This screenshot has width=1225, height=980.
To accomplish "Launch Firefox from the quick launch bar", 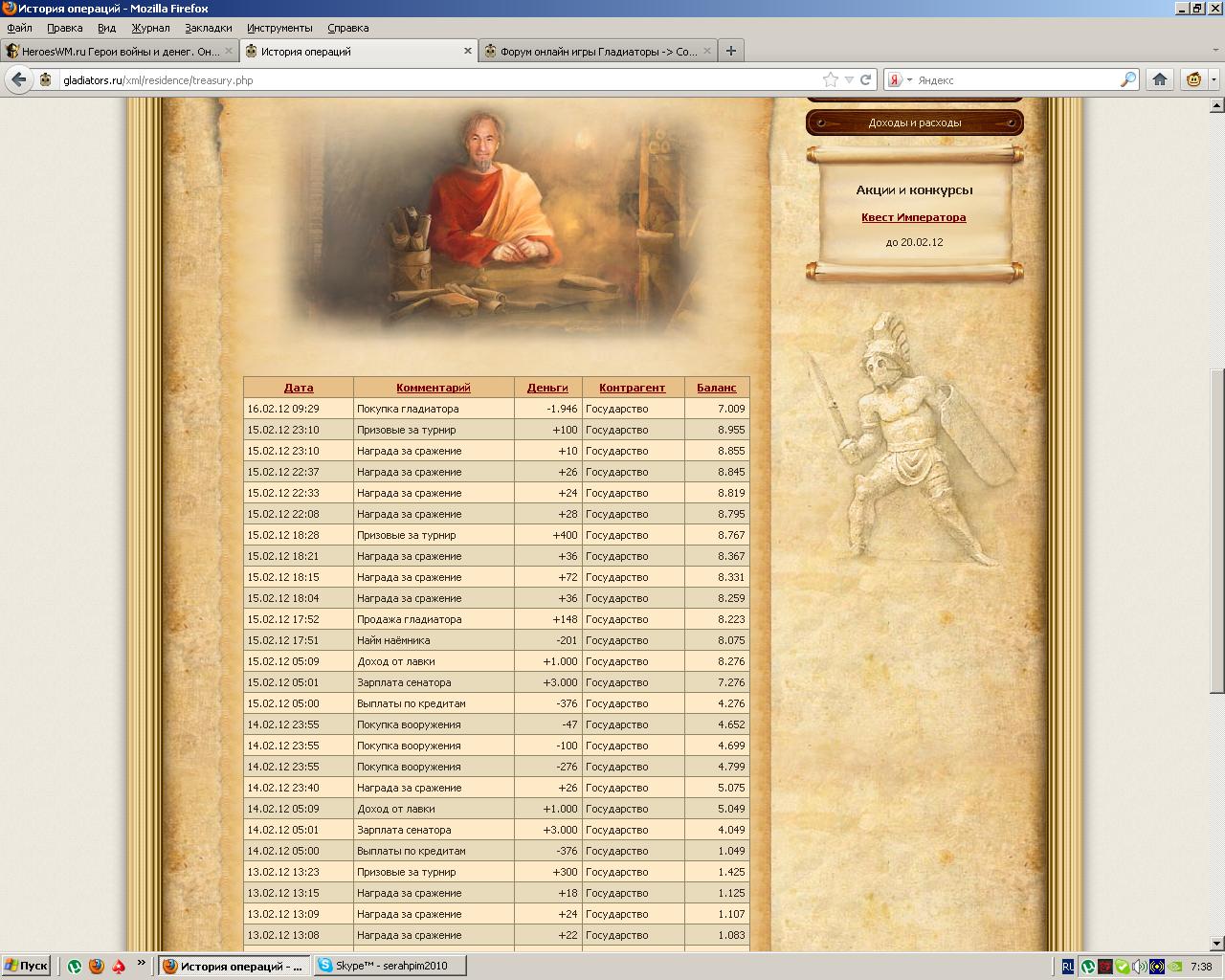I will (x=96, y=967).
